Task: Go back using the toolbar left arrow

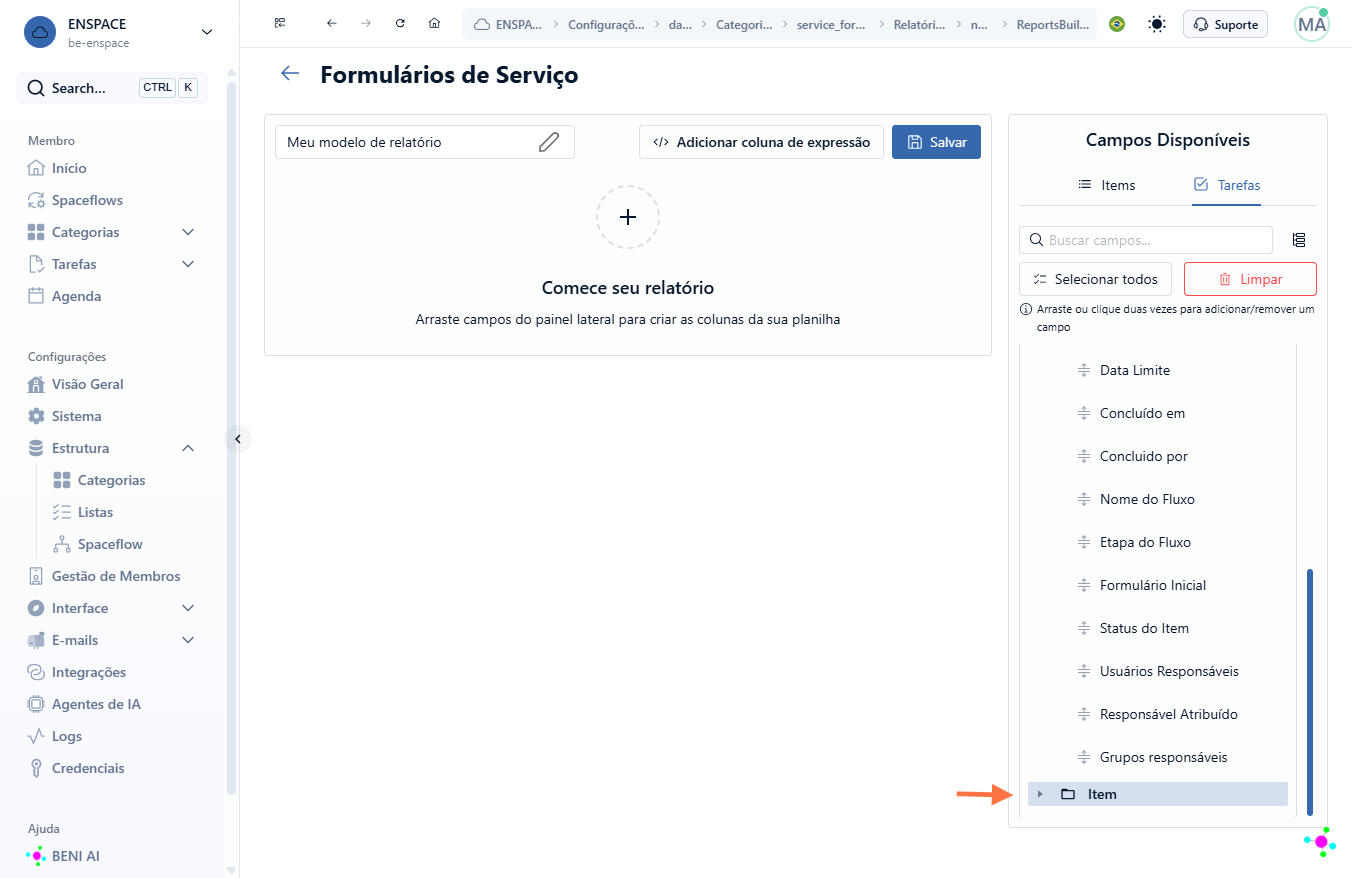Action: coord(332,23)
